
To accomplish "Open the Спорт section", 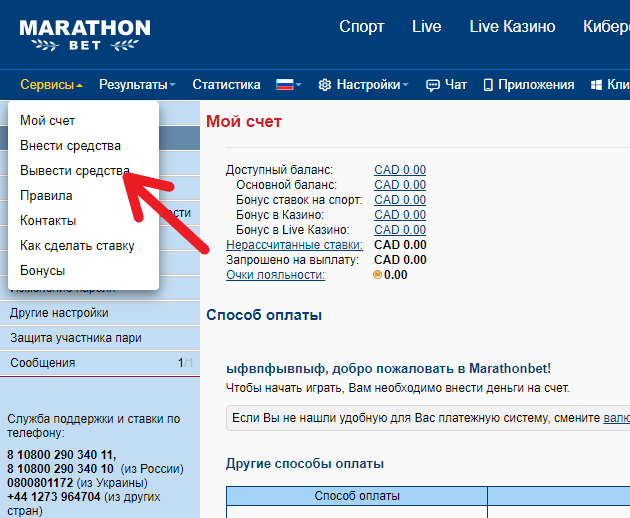I will coord(362,27).
